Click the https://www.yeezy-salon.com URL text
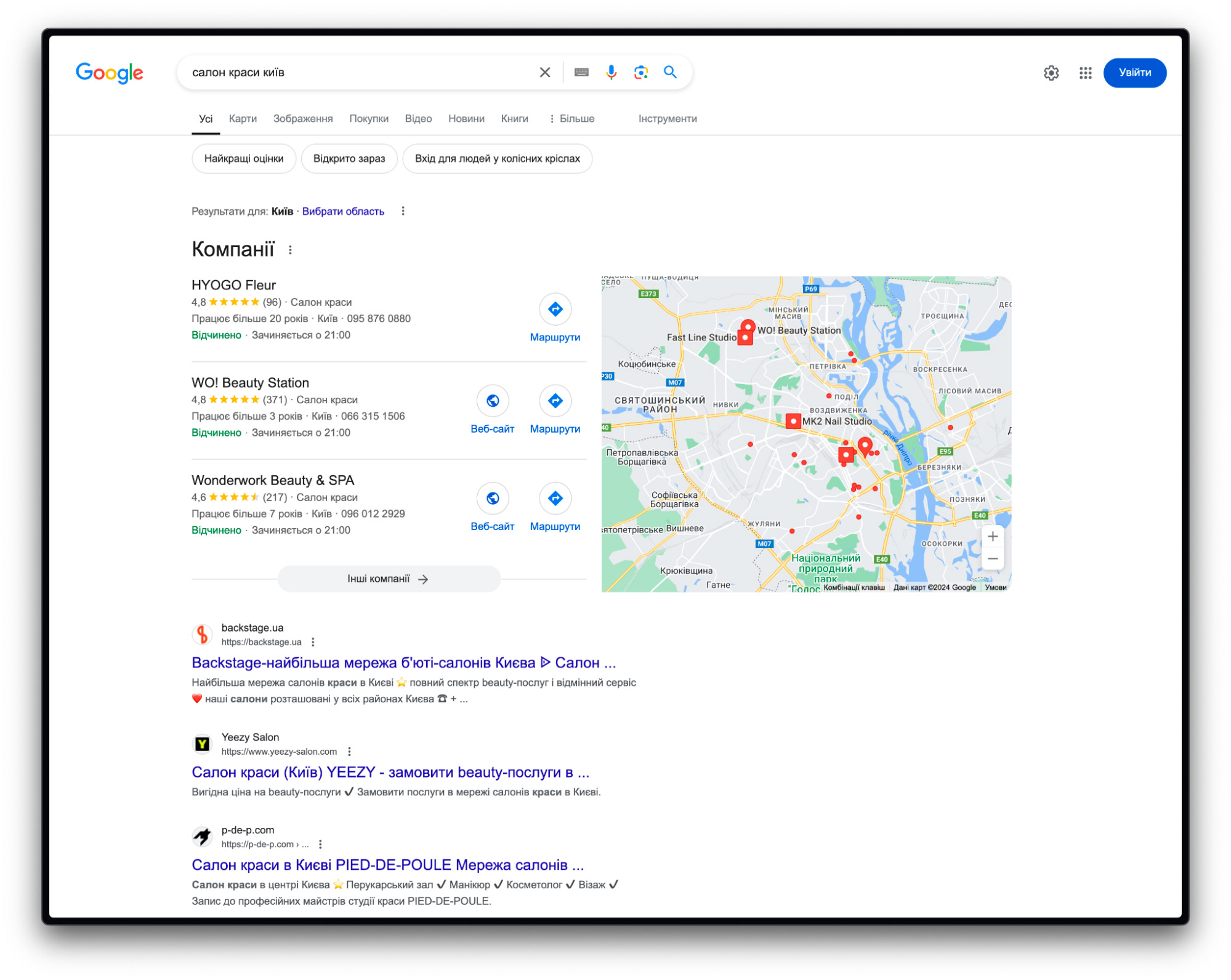Viewport: 1231px width, 980px height. tap(279, 752)
